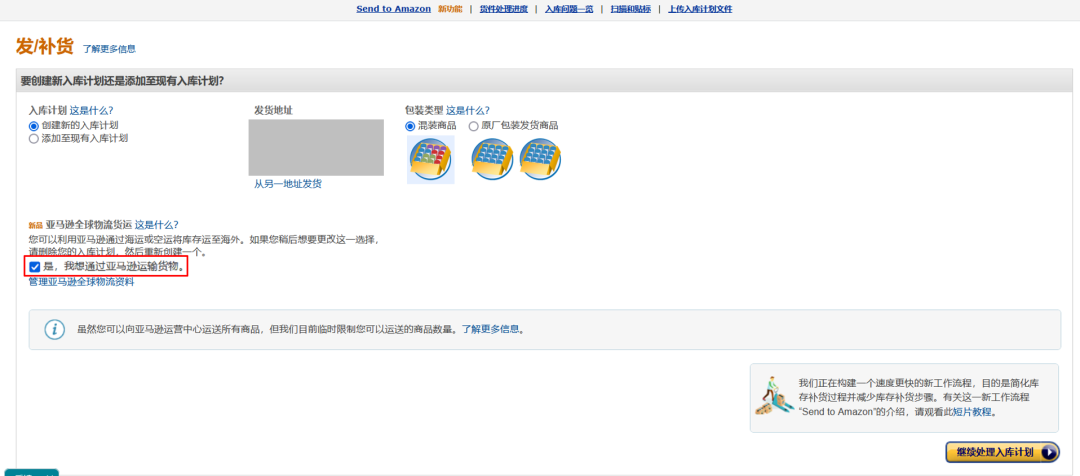The height and width of the screenshot is (476, 1080).
Task: Open 货件处理进度 in top navigation
Action: (x=503, y=9)
